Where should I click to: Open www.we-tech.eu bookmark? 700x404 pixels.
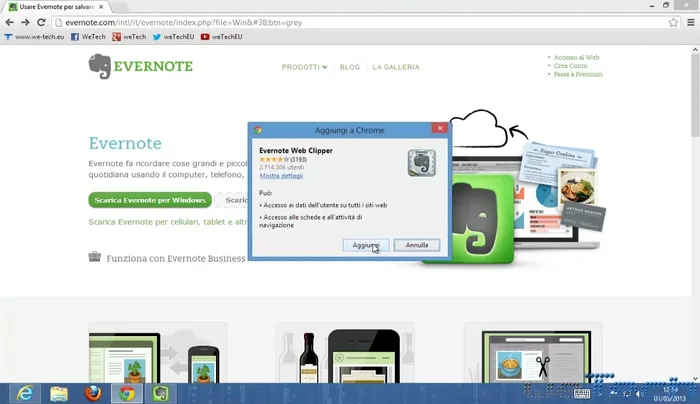[34, 37]
